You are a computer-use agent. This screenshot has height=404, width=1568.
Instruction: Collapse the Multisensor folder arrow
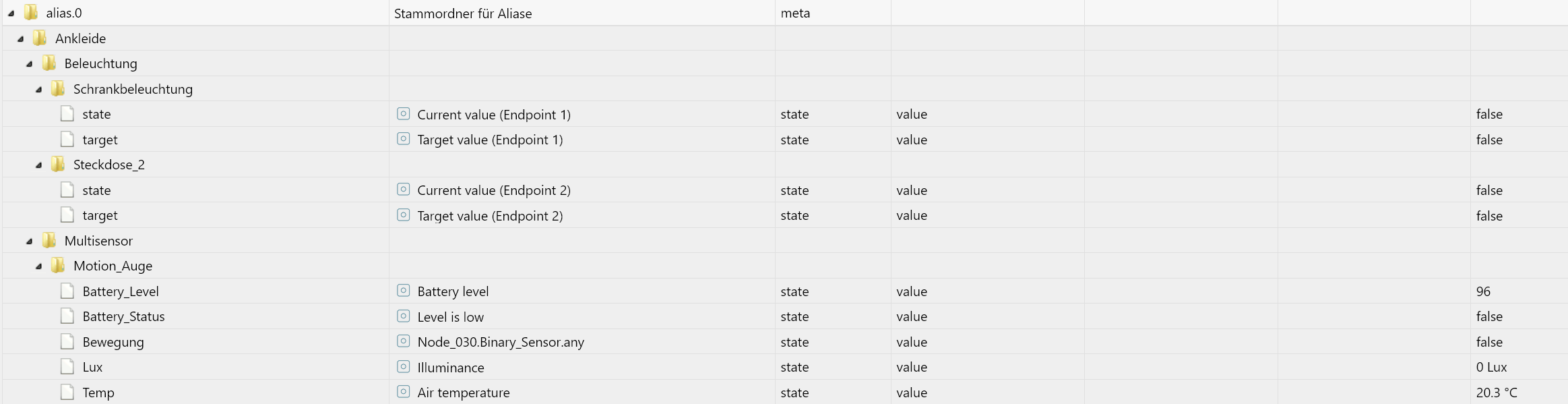30,241
